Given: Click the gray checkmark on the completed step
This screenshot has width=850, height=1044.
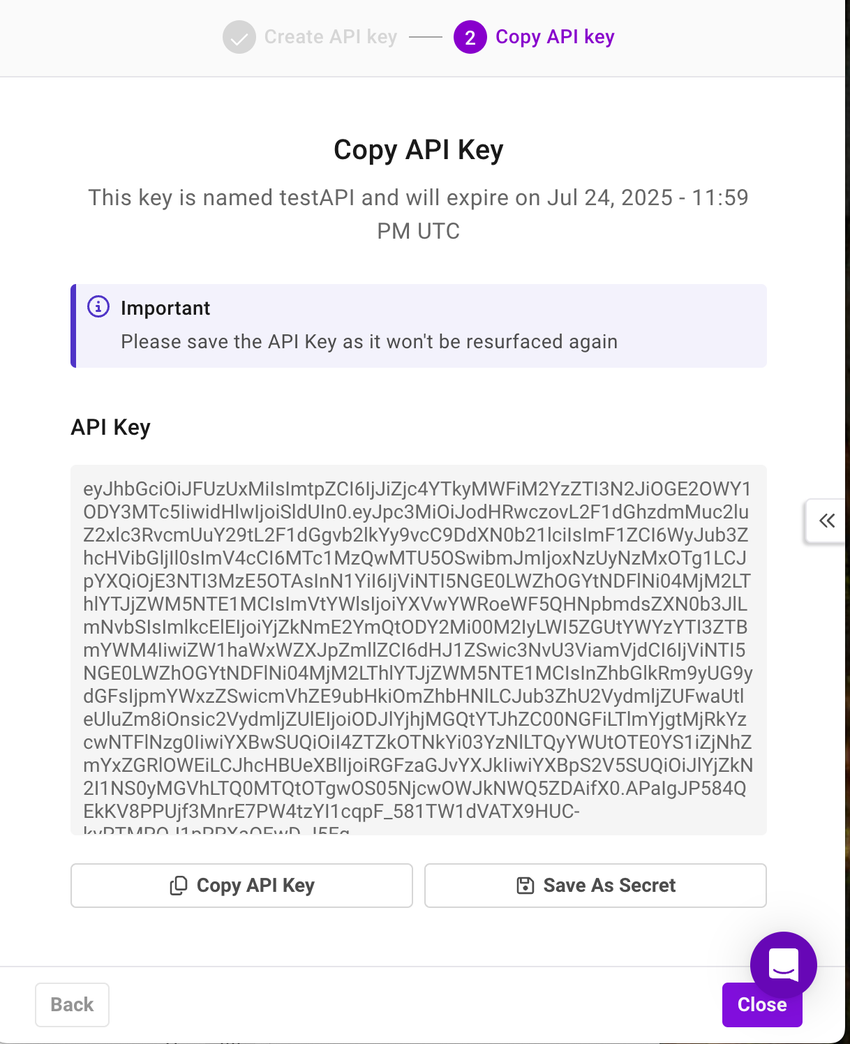Looking at the screenshot, I should [x=237, y=36].
